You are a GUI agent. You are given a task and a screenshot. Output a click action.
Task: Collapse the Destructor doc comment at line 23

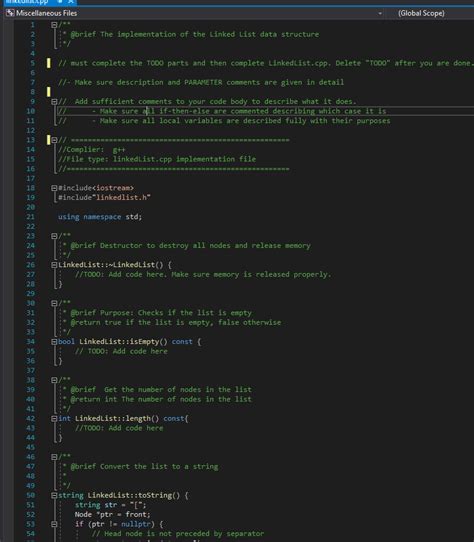pos(54,236)
